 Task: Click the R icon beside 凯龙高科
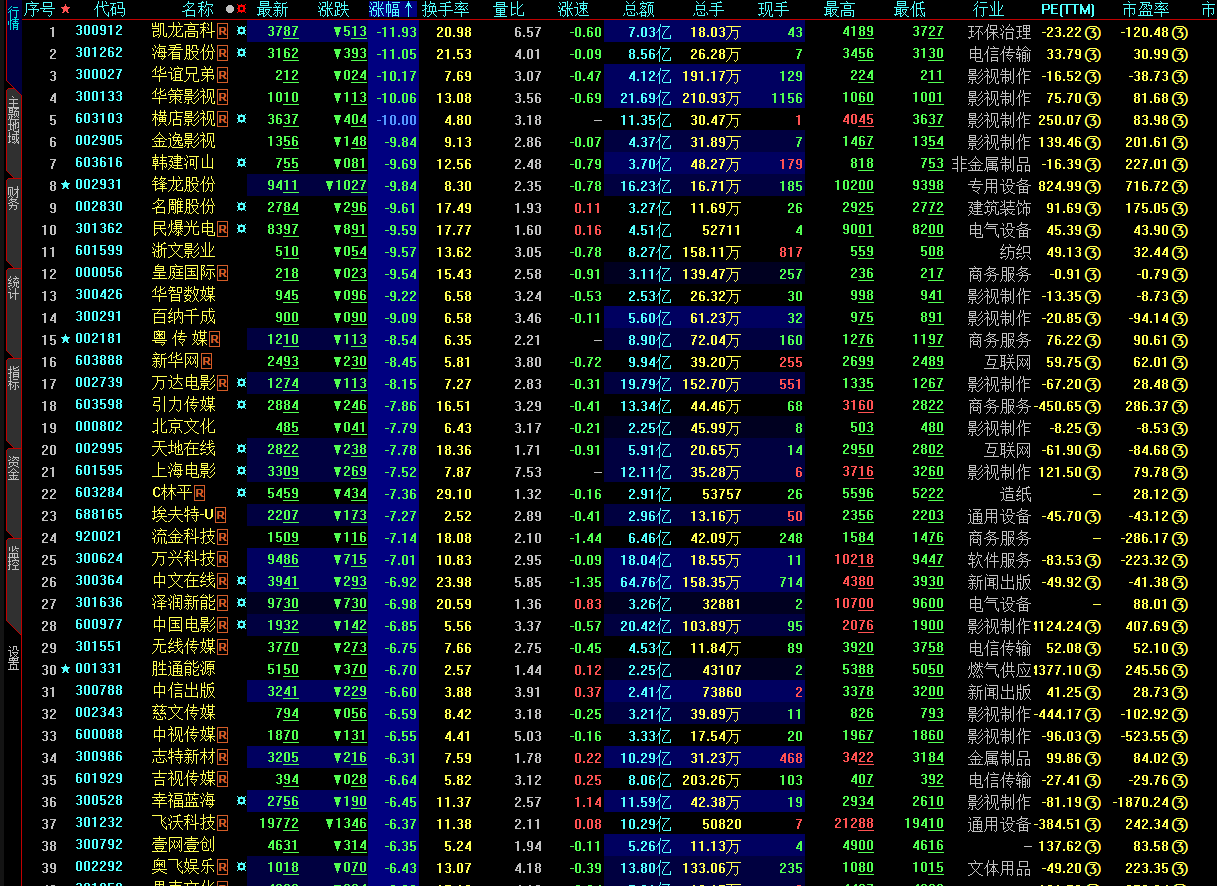(x=222, y=32)
